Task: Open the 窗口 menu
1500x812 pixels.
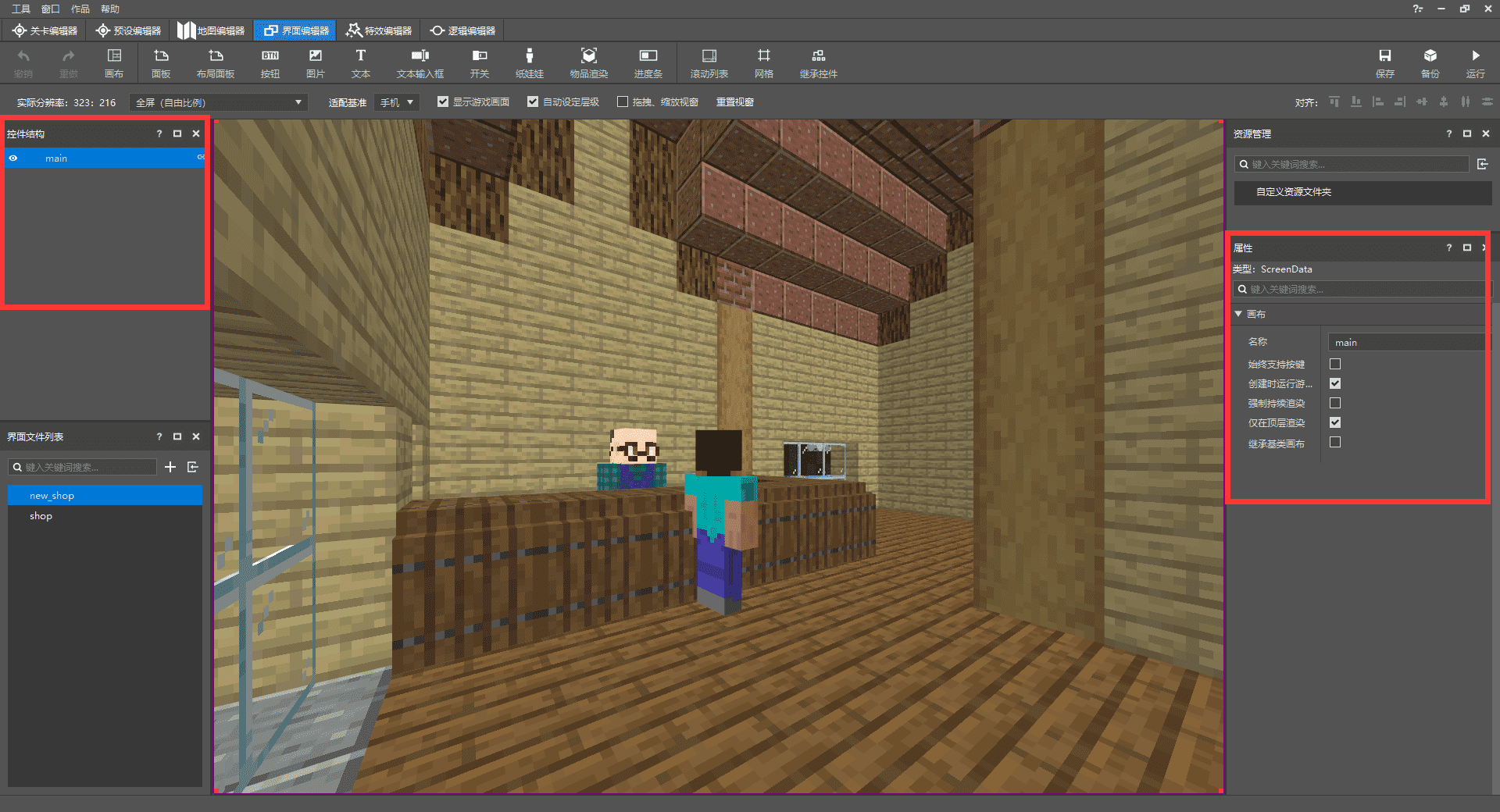Action: 51,9
